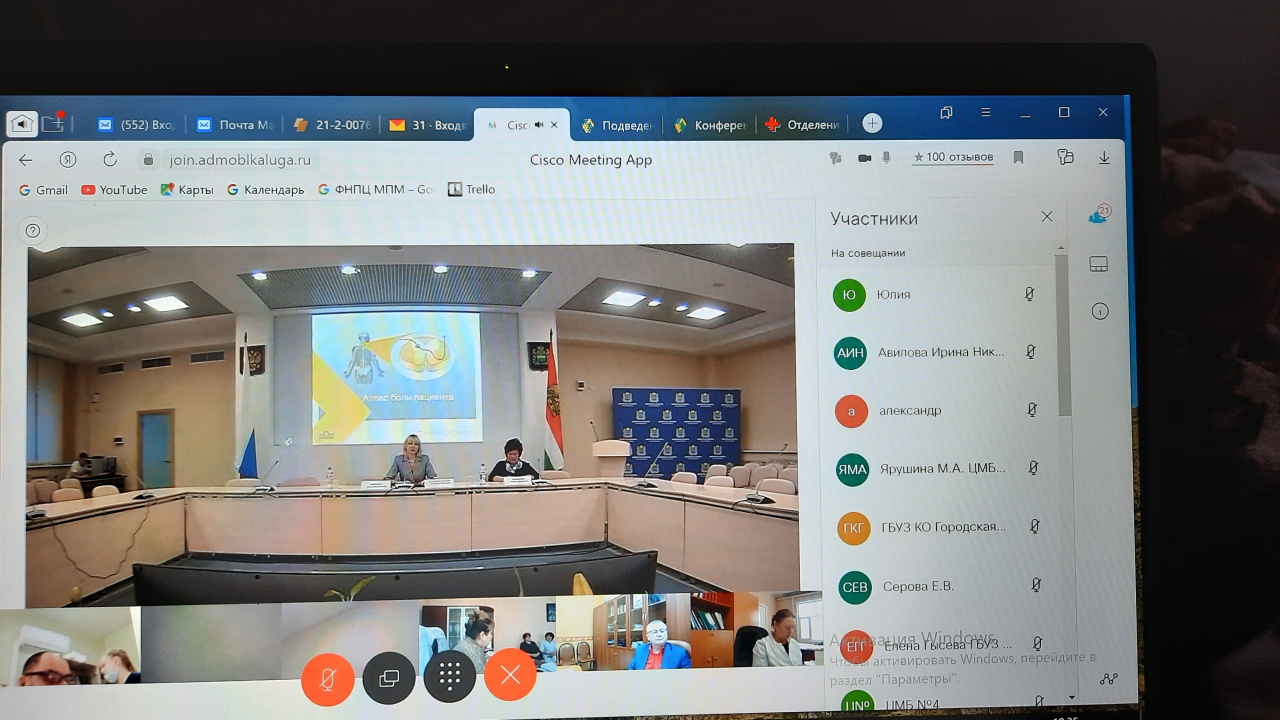Toggle the microphone mute button in call controls
Screen dimensions: 1280x720
point(327,678)
